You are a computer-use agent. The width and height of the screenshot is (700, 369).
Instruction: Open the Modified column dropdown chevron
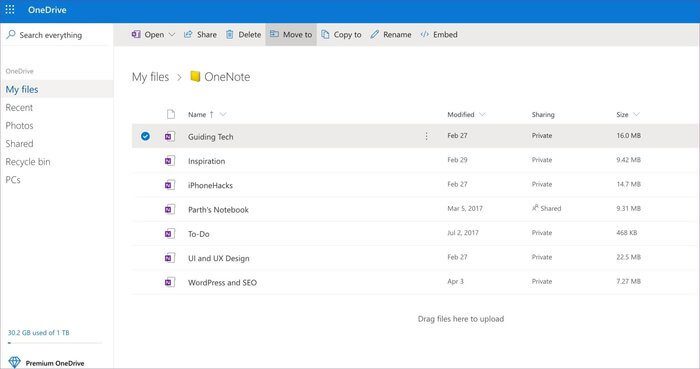[x=482, y=114]
